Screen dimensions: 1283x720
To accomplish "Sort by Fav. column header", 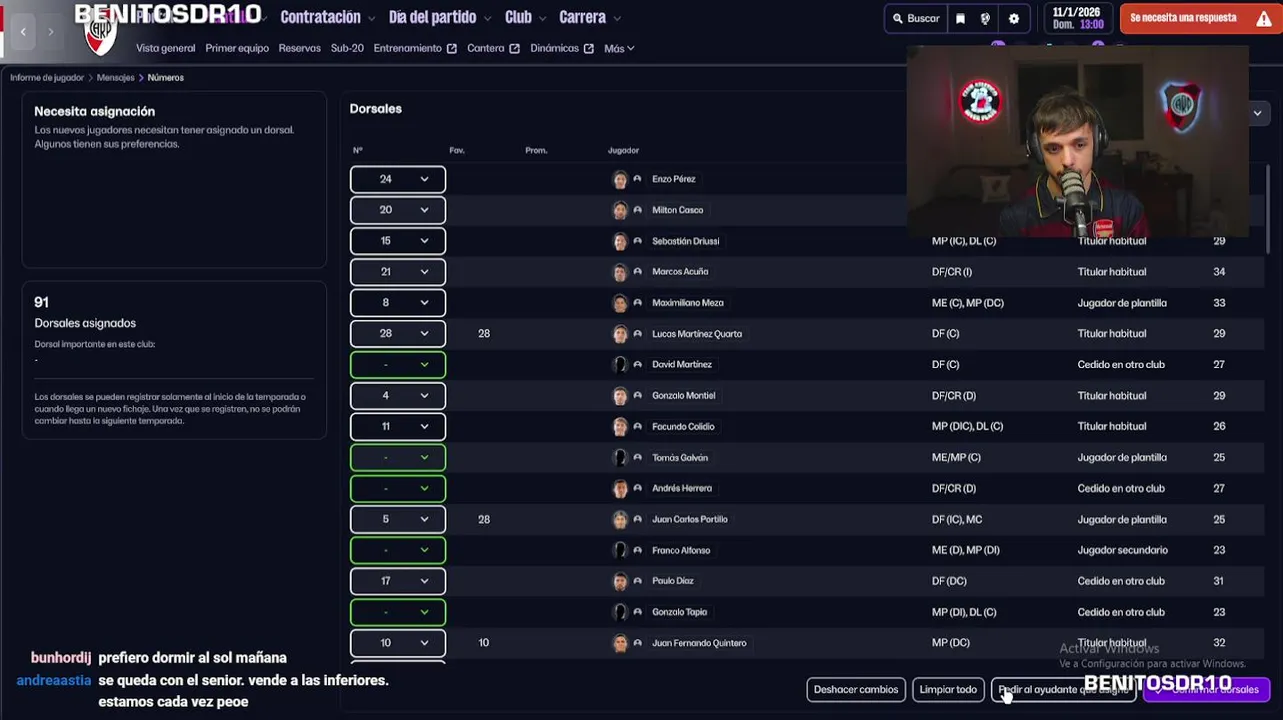I will (457, 151).
